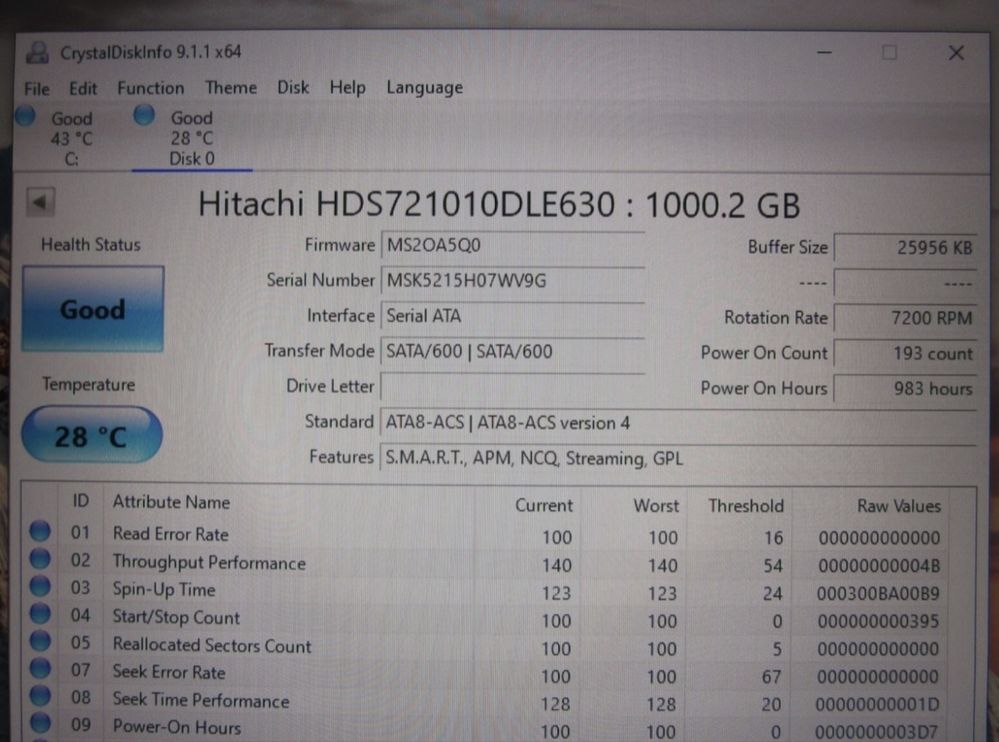Click status dot of Seek Time Performance row
999x742 pixels.
tap(40, 696)
